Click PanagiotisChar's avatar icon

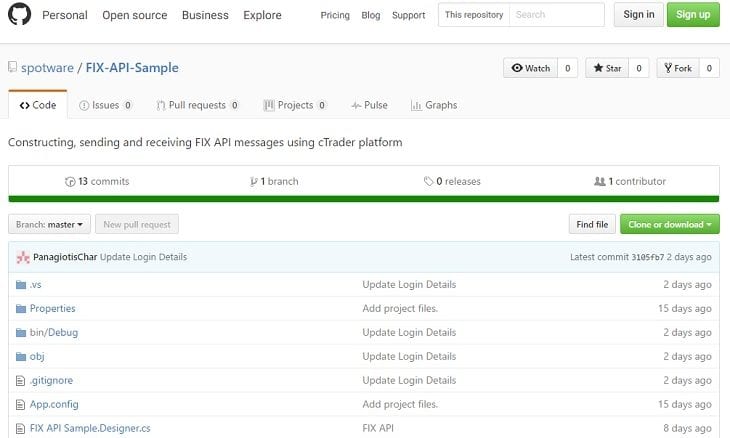23,257
